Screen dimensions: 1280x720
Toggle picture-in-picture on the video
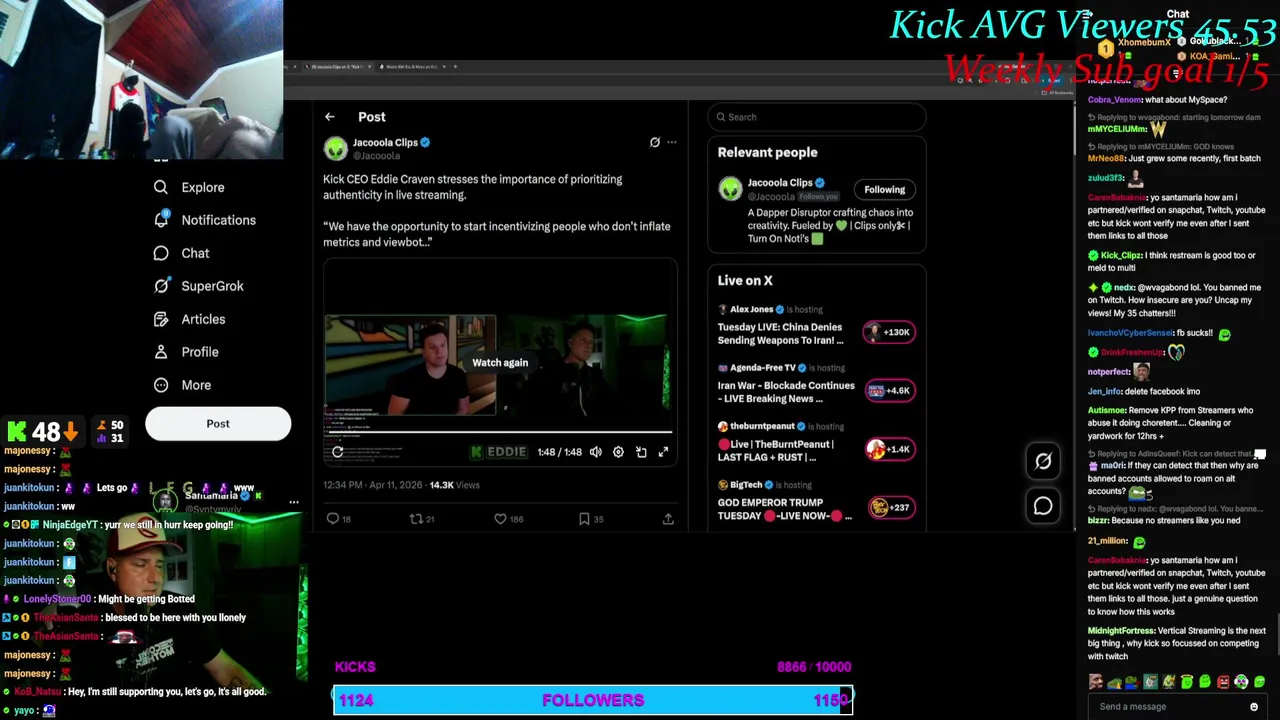[x=641, y=452]
